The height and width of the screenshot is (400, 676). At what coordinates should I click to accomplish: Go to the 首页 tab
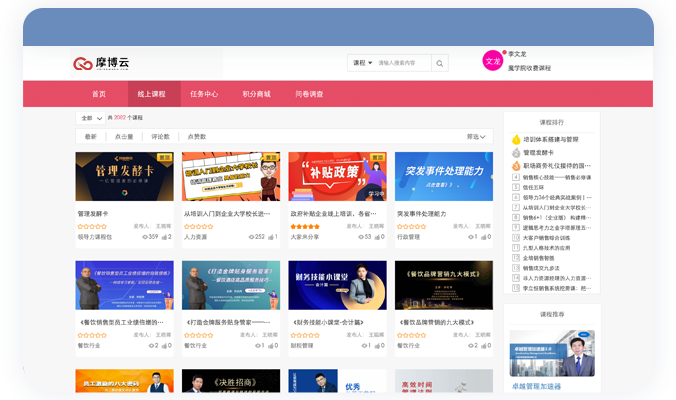pyautogui.click(x=99, y=94)
